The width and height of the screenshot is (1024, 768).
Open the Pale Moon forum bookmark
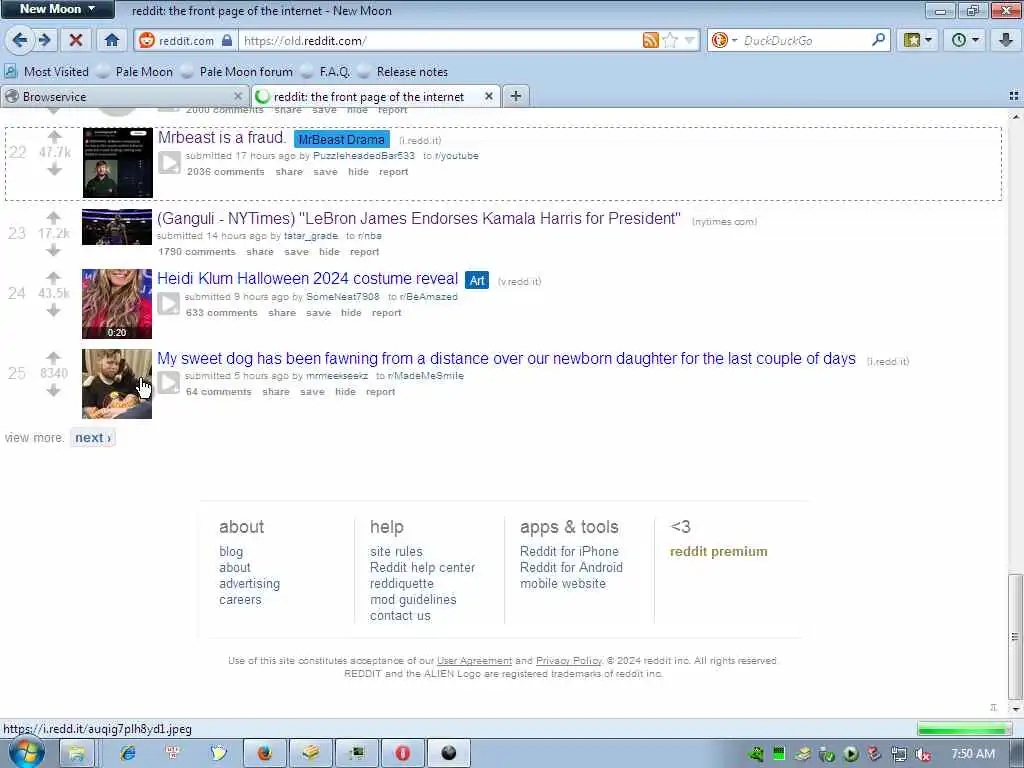coord(237,72)
